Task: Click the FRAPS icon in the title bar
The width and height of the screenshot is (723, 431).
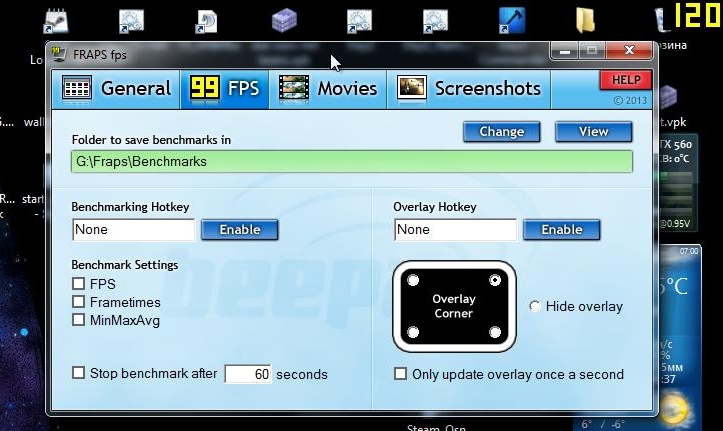Action: (59, 54)
